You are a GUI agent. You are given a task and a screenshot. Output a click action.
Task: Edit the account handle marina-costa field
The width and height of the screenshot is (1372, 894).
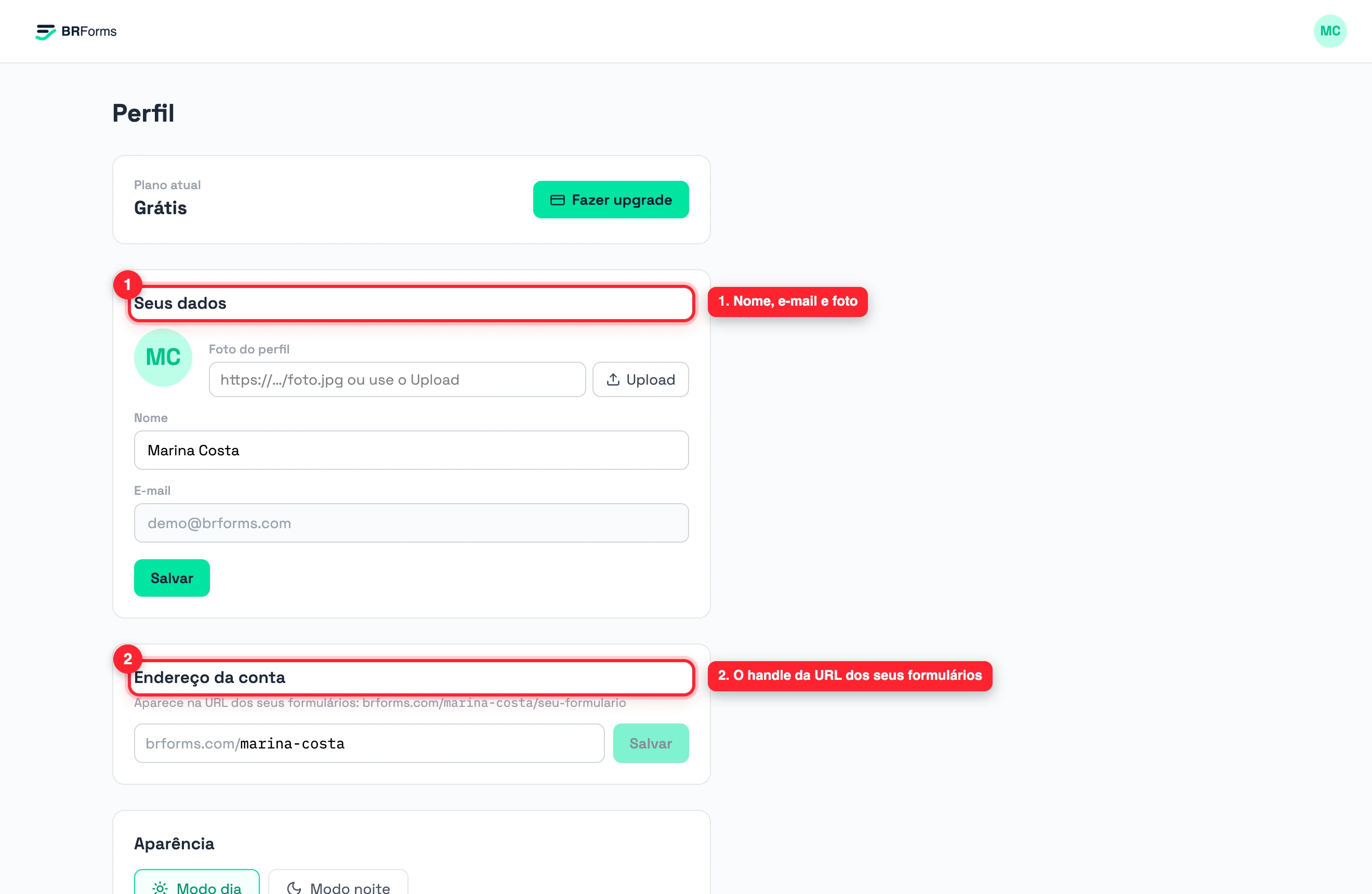click(369, 743)
